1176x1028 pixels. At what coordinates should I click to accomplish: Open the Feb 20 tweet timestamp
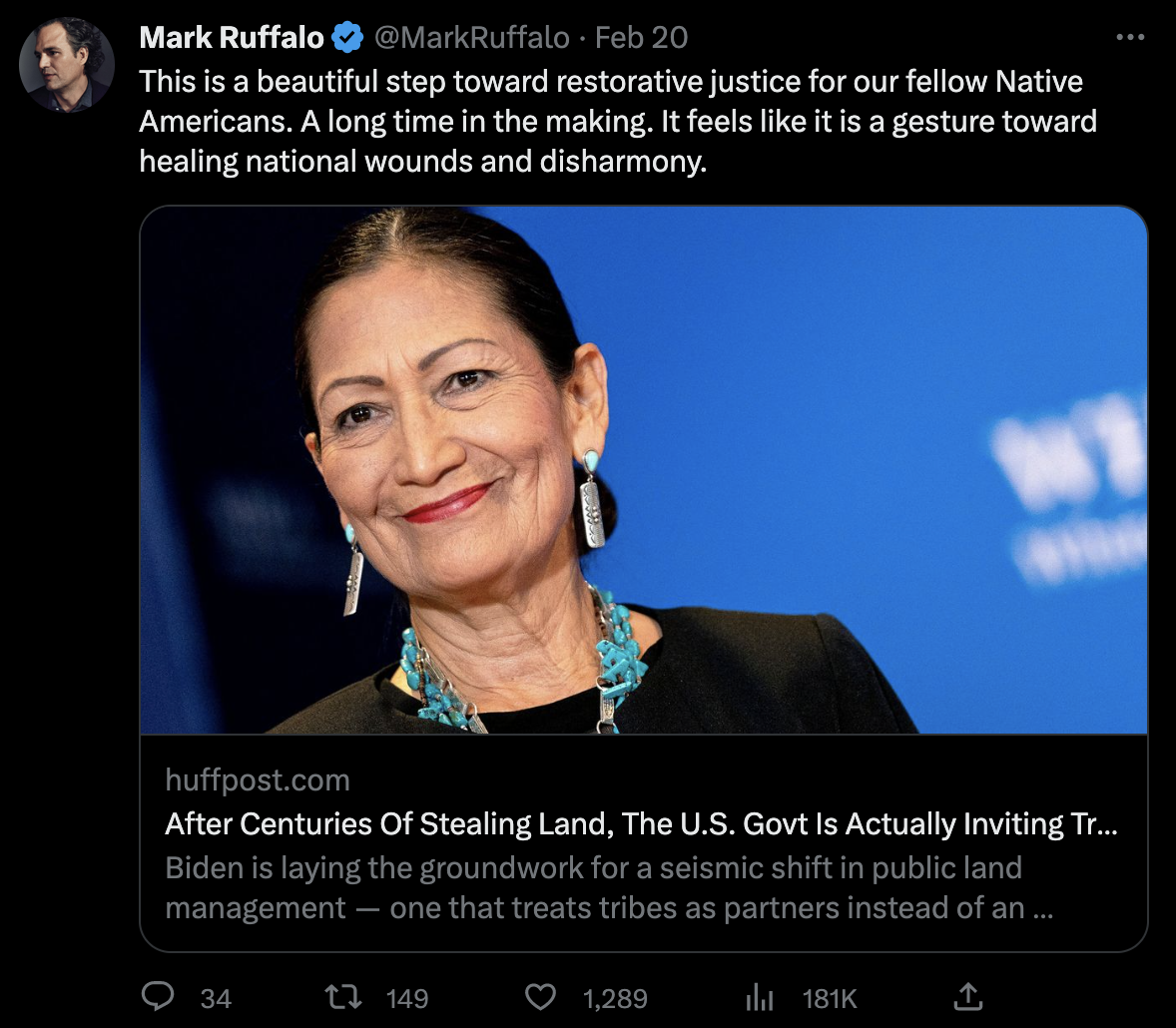pyautogui.click(x=641, y=38)
